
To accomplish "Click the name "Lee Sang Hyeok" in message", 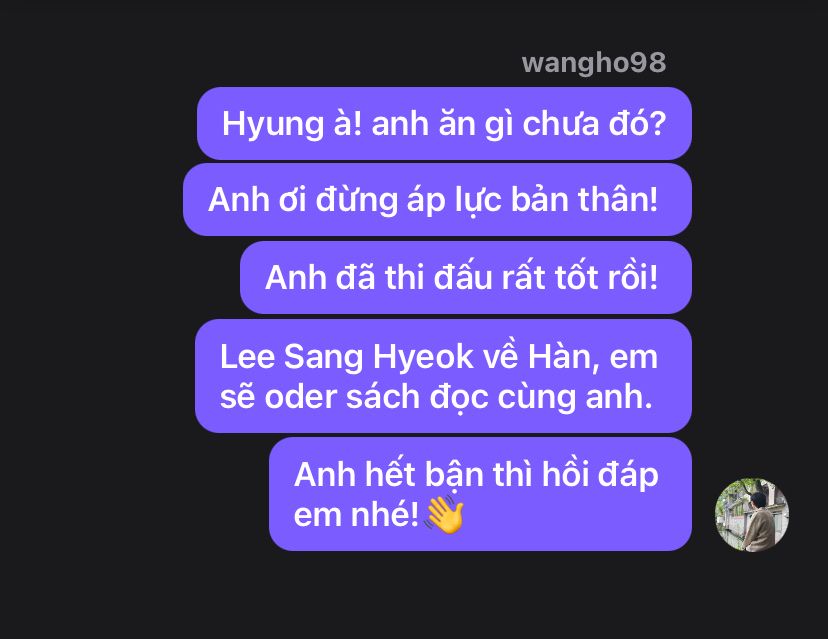I will (x=347, y=357).
